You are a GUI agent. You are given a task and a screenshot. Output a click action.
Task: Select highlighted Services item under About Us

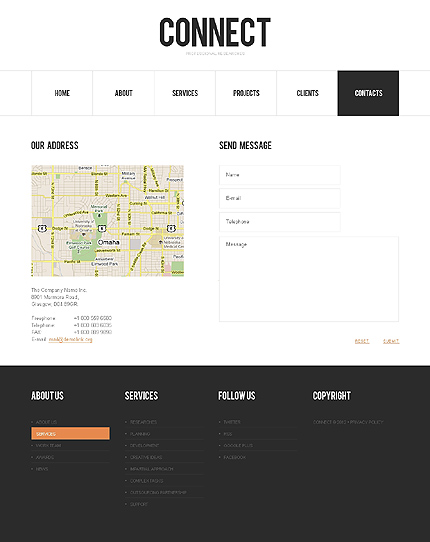[71, 433]
